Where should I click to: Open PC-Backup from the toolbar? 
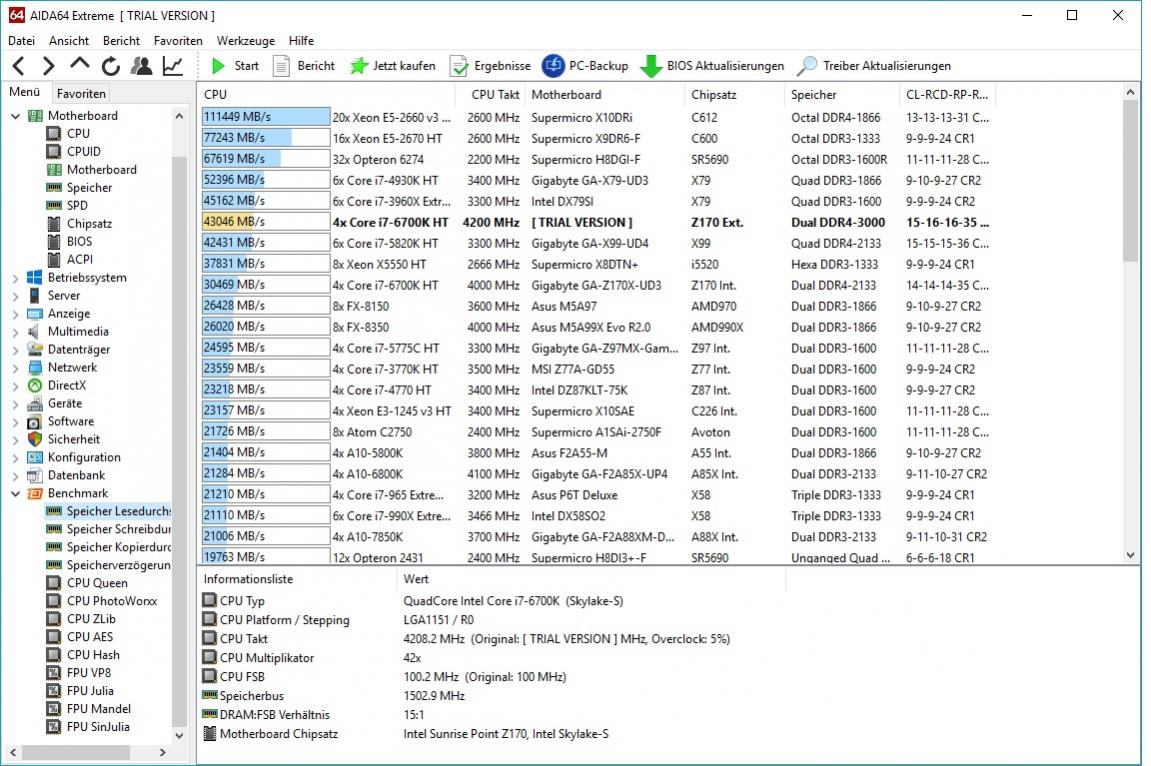pyautogui.click(x=585, y=66)
